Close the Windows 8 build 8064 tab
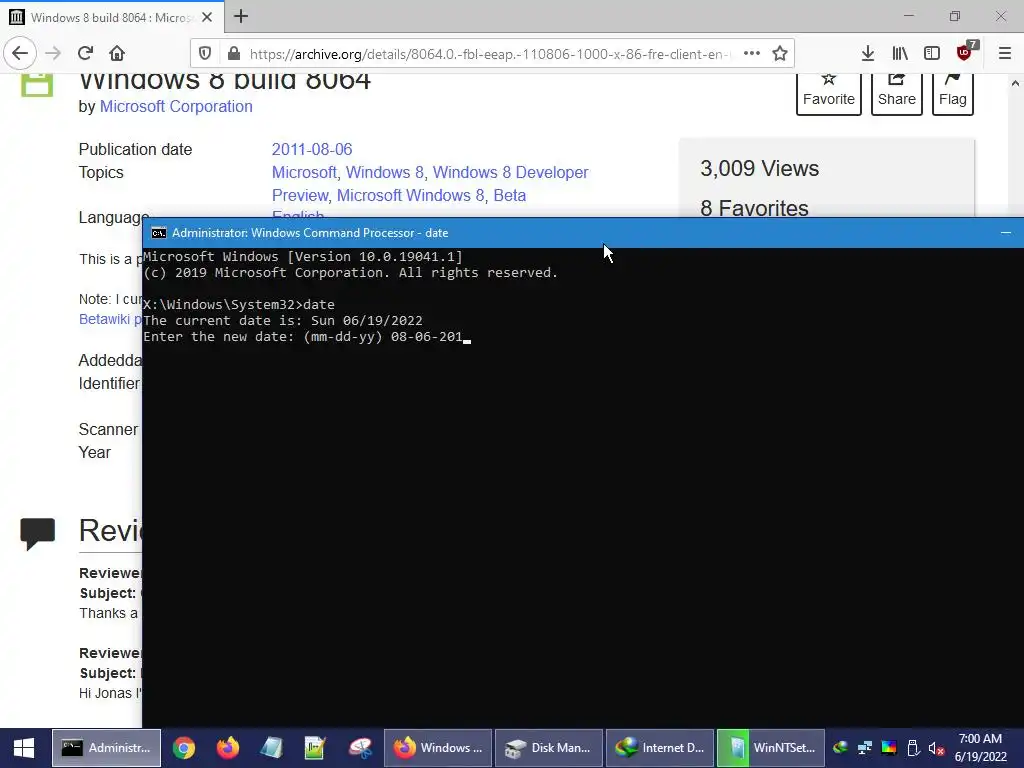Image resolution: width=1024 pixels, height=768 pixels. [207, 18]
